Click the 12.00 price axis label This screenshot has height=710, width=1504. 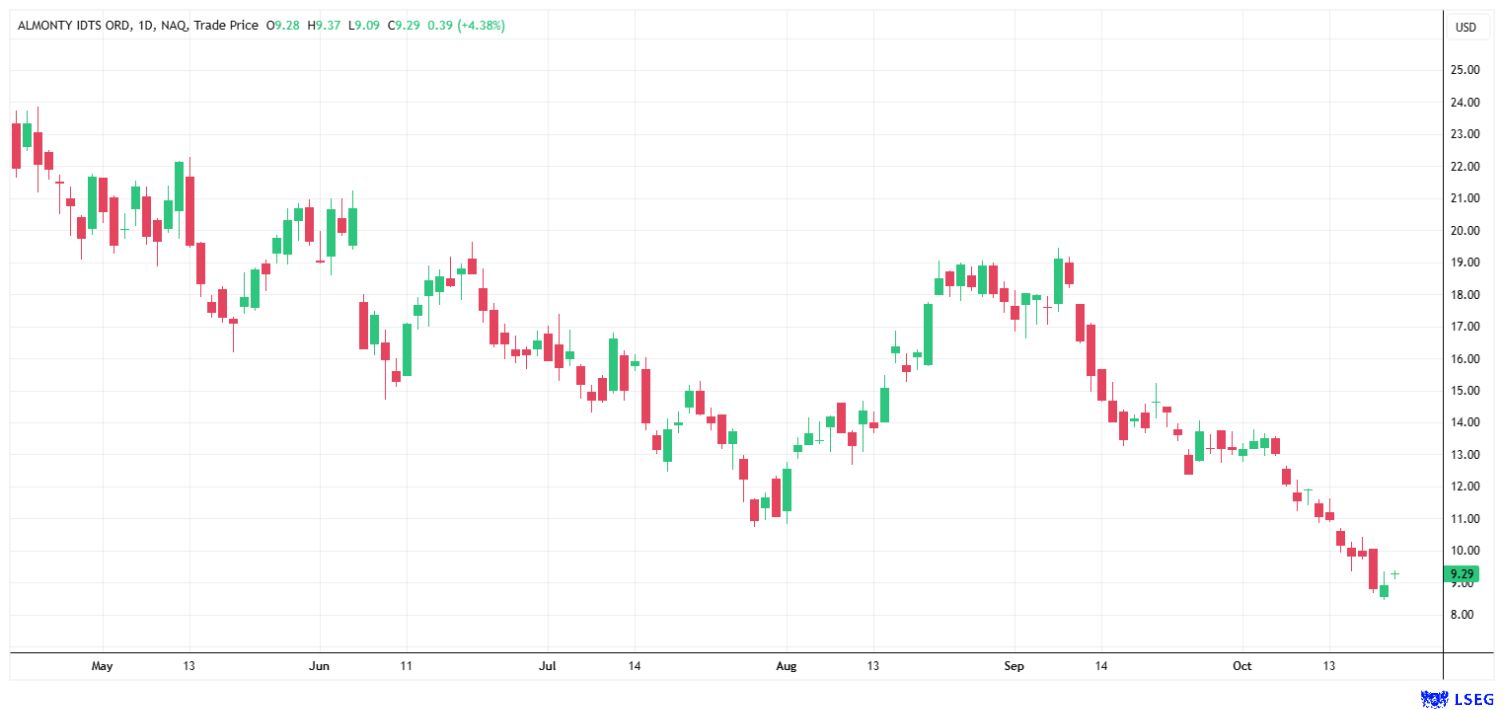[1466, 486]
